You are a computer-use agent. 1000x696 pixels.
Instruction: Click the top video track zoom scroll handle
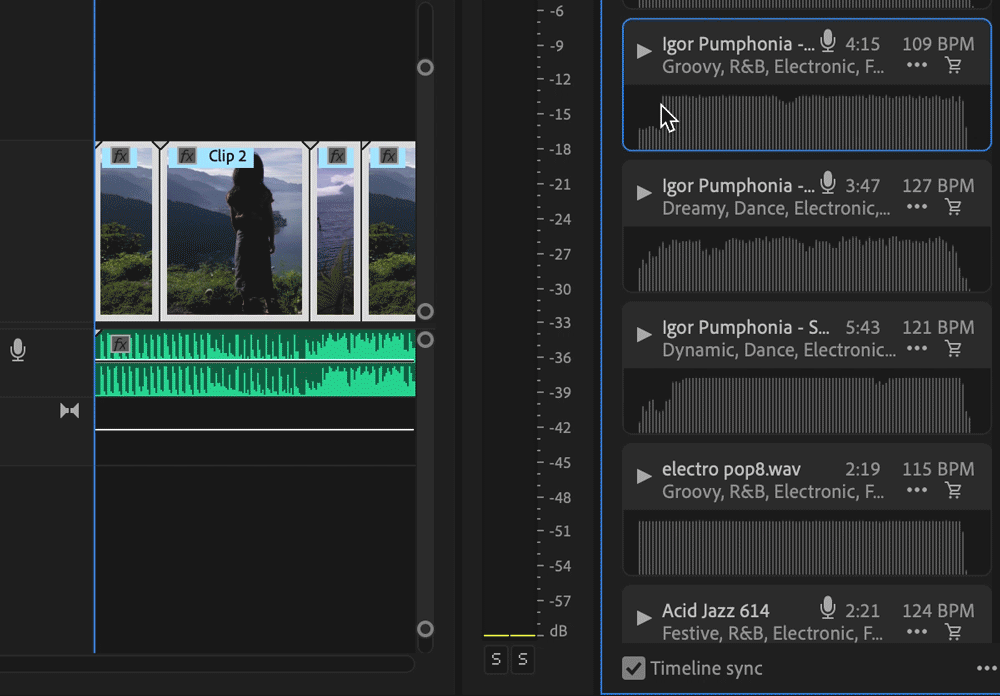point(425,68)
